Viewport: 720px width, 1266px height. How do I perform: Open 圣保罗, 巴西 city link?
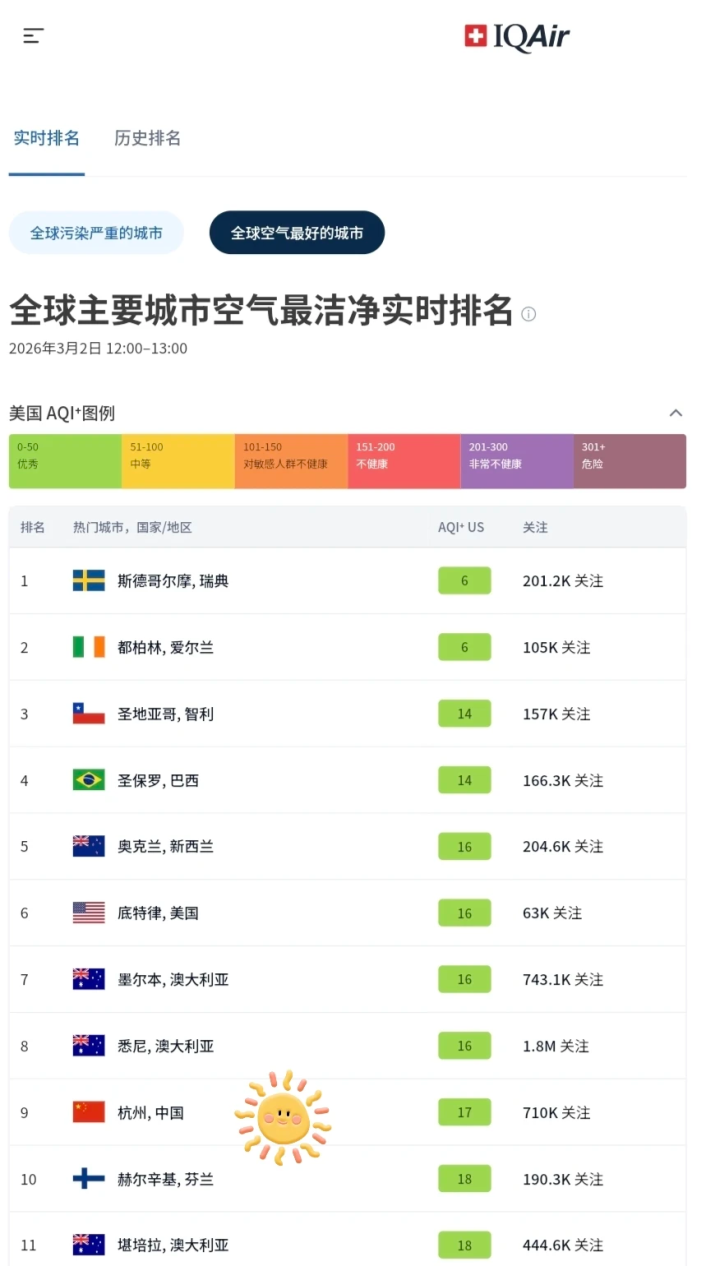click(x=158, y=780)
